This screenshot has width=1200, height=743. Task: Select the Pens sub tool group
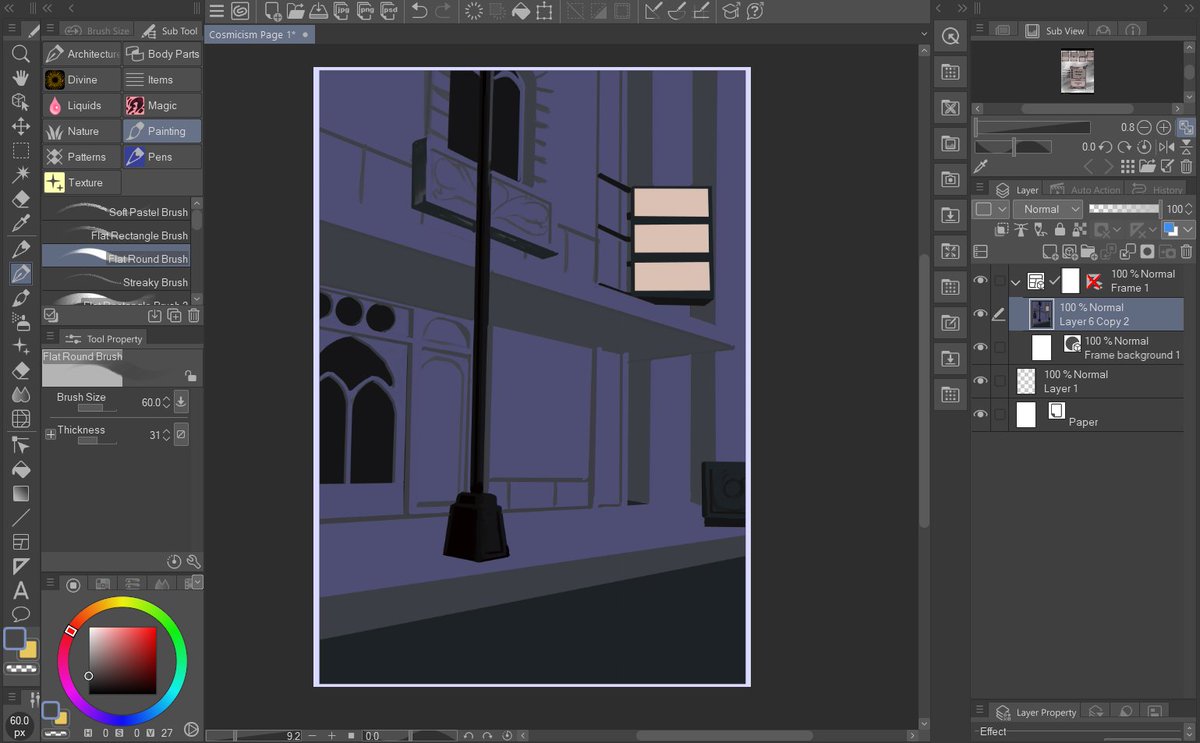point(162,157)
